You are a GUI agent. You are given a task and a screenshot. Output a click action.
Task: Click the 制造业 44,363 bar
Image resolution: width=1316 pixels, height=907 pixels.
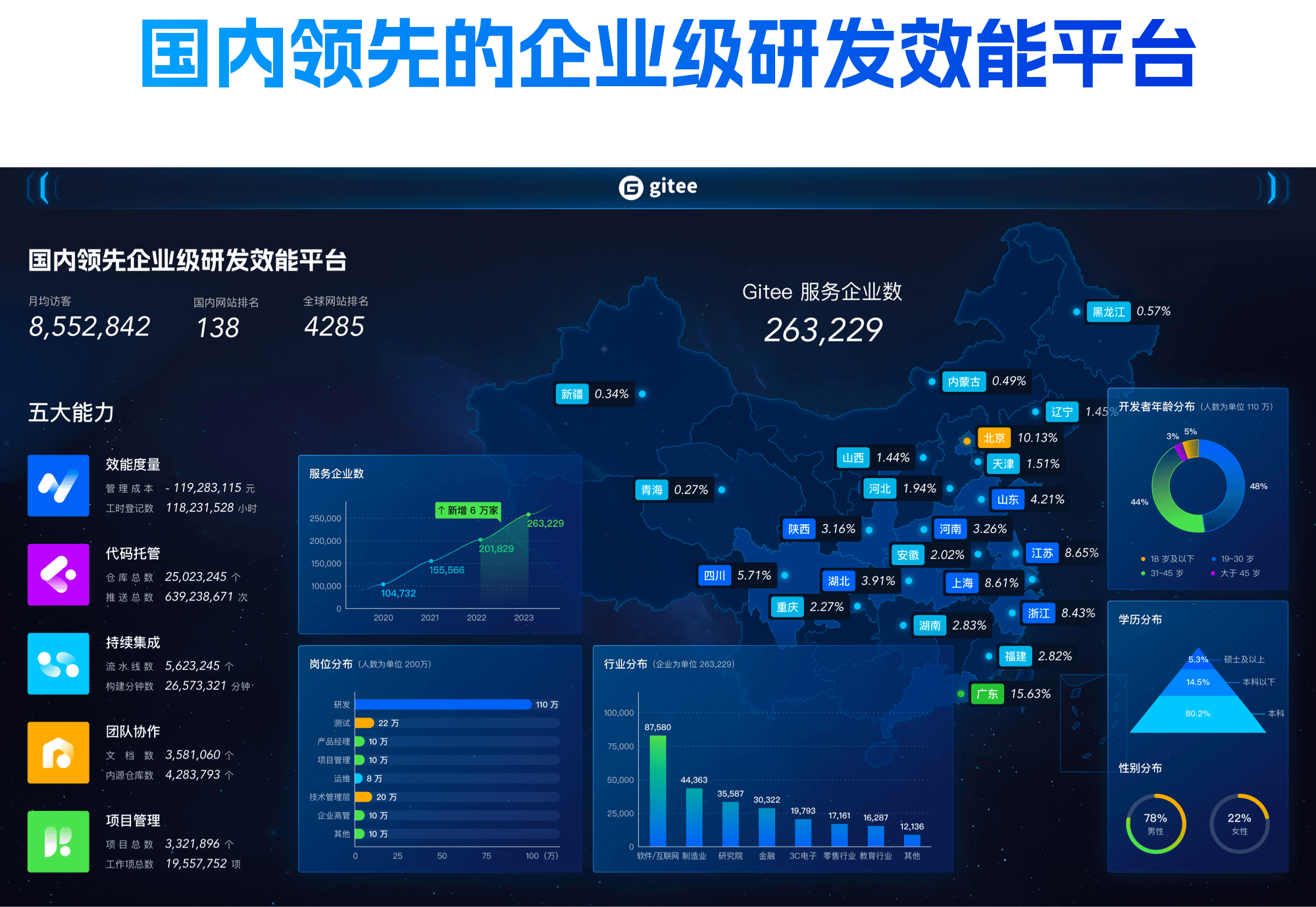(694, 818)
